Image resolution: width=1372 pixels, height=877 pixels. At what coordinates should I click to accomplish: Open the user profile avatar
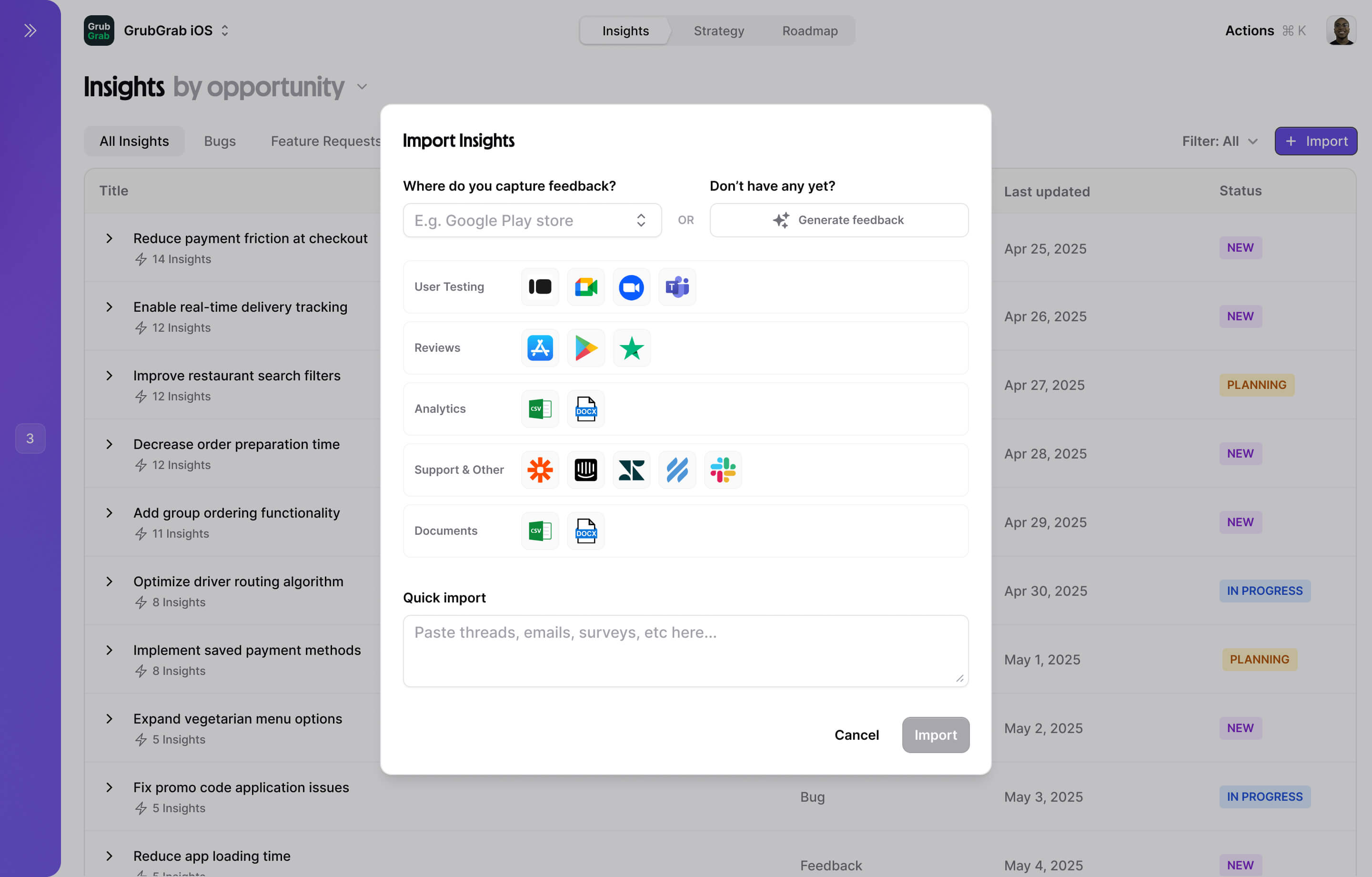(x=1341, y=30)
